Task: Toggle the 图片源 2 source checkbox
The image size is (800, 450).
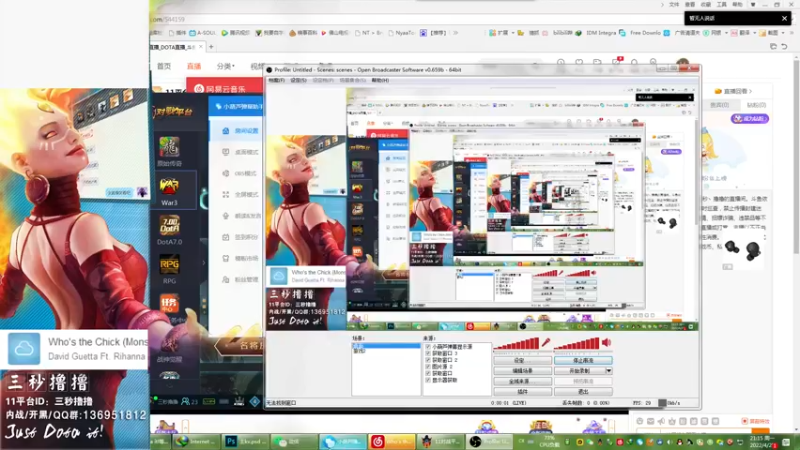Action: (x=428, y=367)
